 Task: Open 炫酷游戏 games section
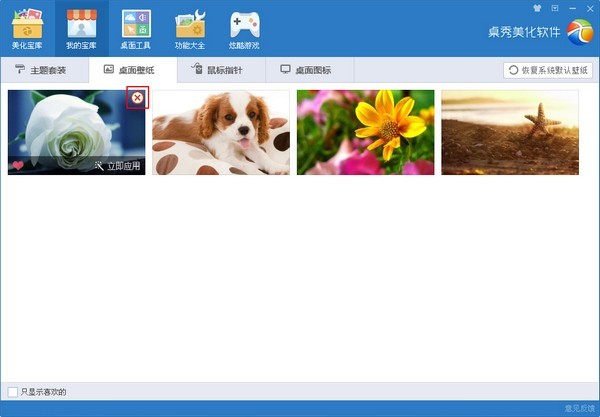243,28
